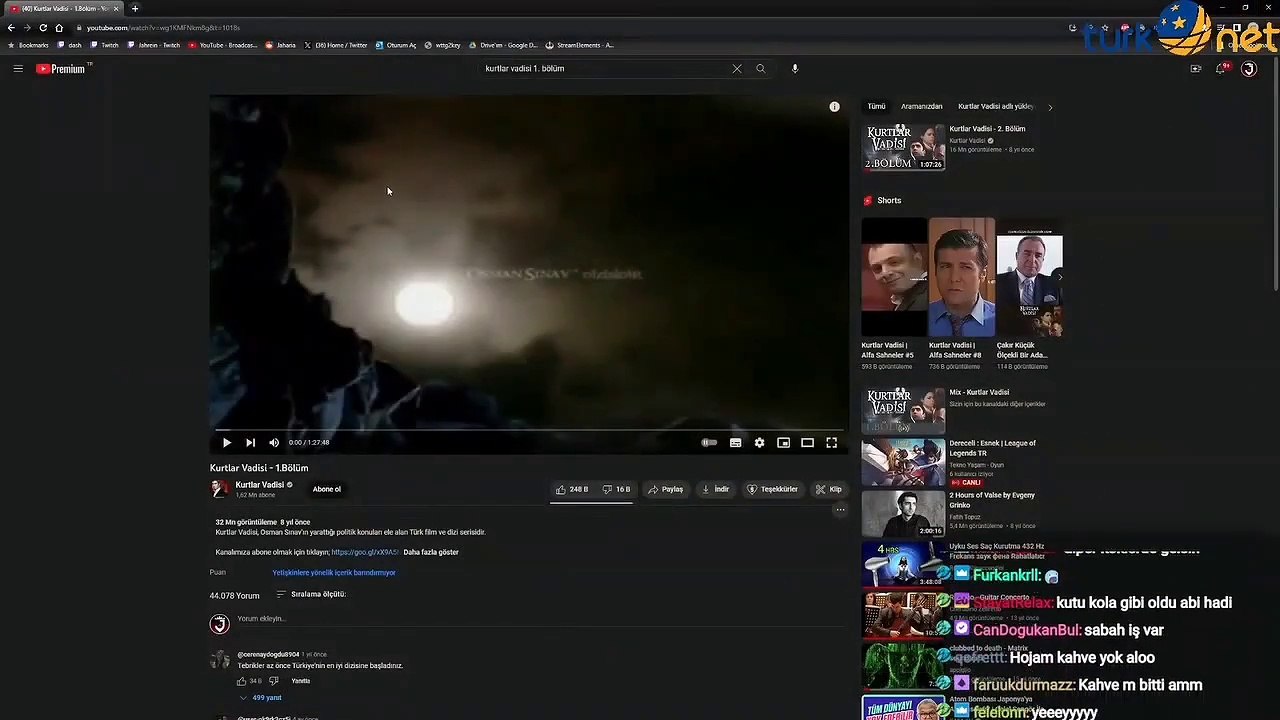The width and height of the screenshot is (1280, 720).
Task: Open the Twitch bookmark
Action: tap(105, 45)
